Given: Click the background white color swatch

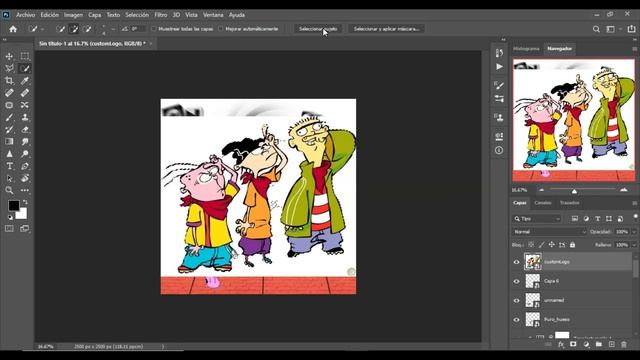Looking at the screenshot, I should pyautogui.click(x=22, y=214).
